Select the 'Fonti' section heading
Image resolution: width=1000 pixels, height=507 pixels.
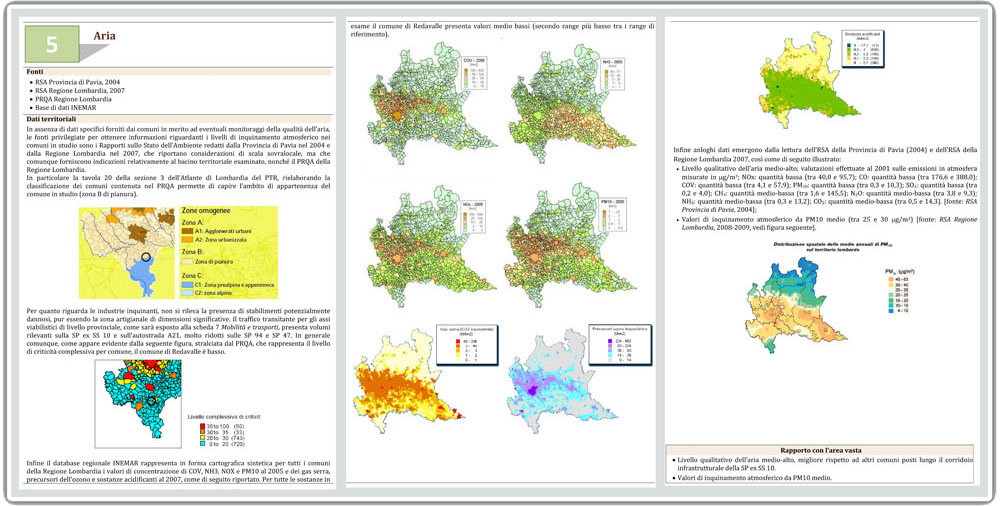[x=36, y=72]
